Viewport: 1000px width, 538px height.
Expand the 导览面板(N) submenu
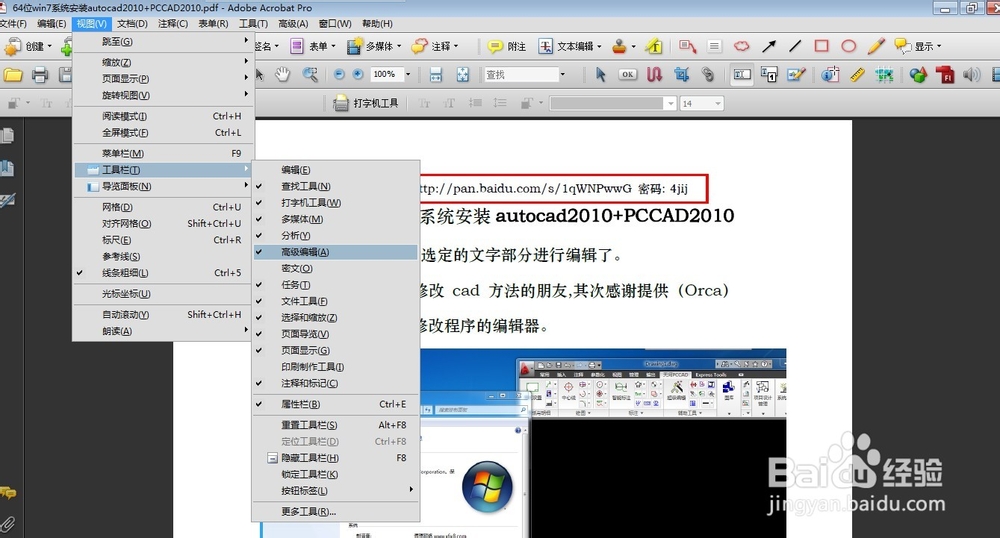point(163,186)
